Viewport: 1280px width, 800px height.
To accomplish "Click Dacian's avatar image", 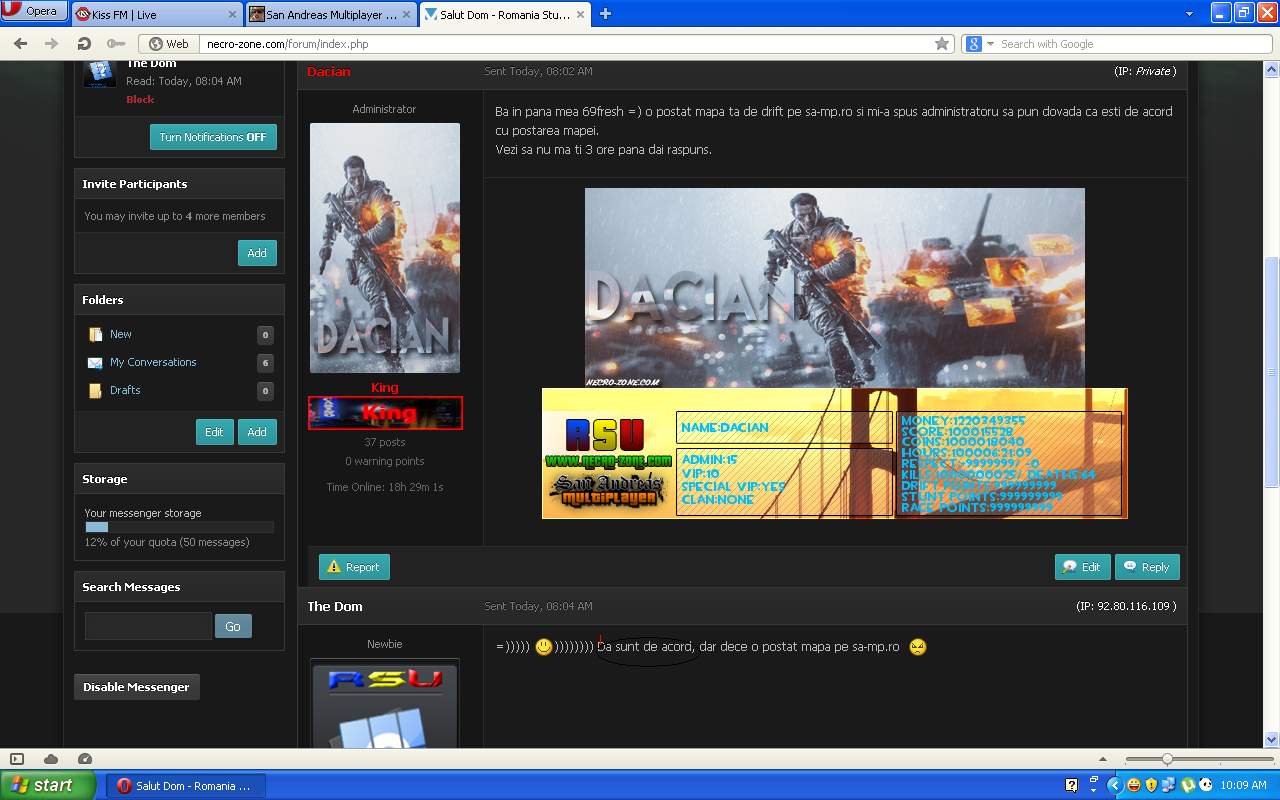I will (385, 248).
